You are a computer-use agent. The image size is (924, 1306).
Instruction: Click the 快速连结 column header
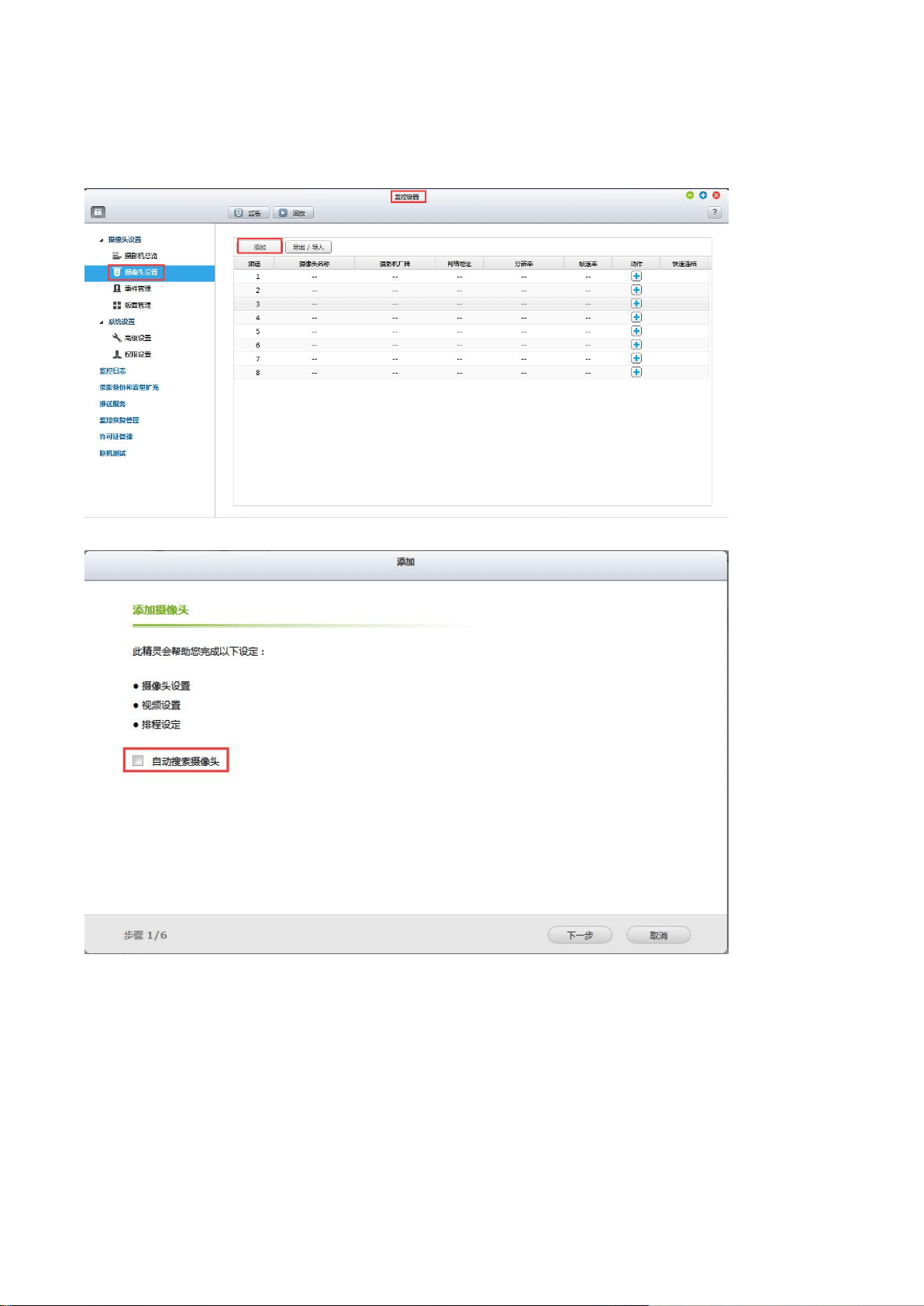click(x=684, y=264)
